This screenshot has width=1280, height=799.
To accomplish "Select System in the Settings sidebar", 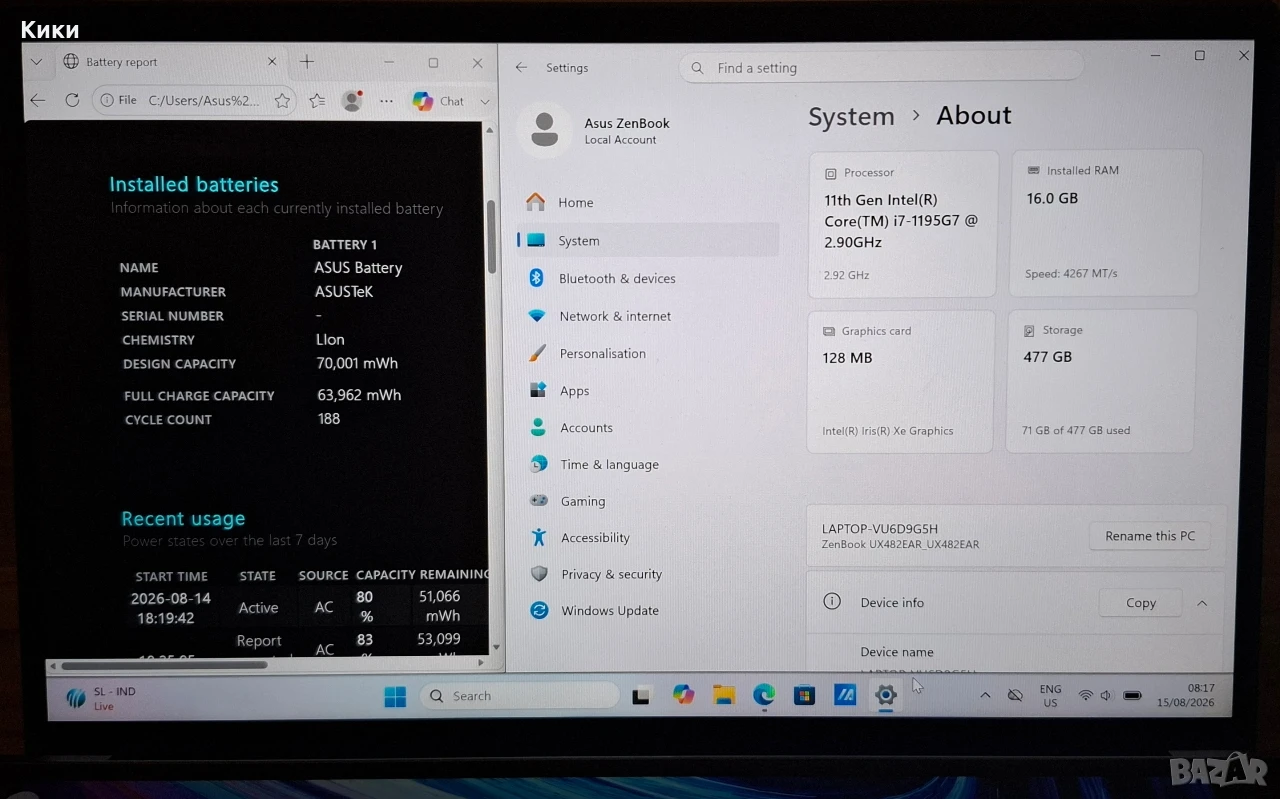I will pos(647,240).
